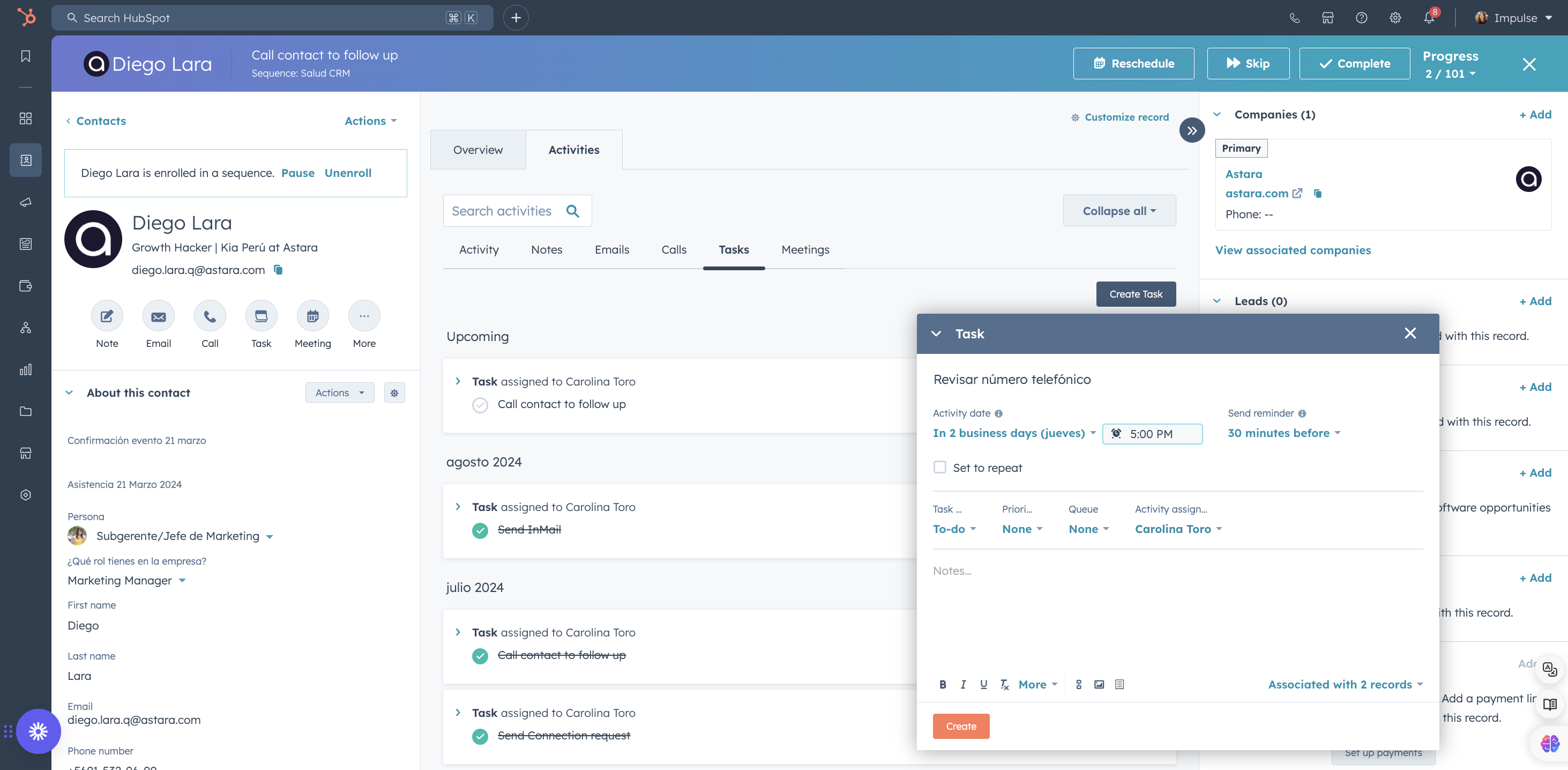Open notifications bell in top bar
This screenshot has width=1568, height=770.
click(1429, 18)
